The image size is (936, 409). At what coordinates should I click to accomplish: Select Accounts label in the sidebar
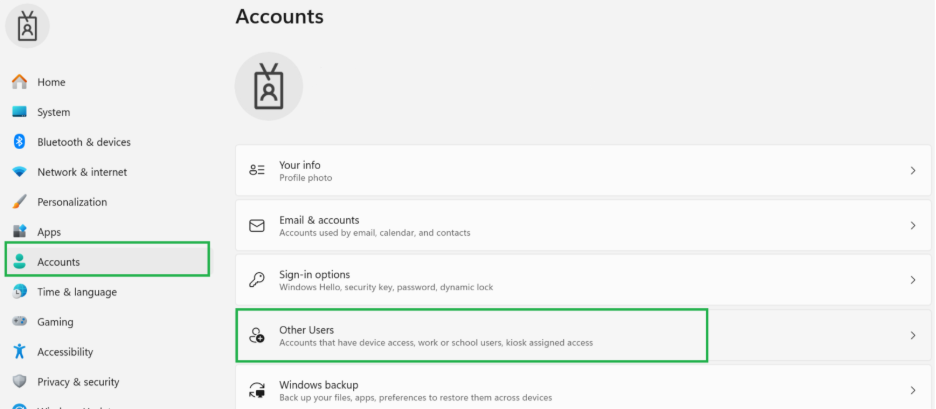tap(58, 262)
